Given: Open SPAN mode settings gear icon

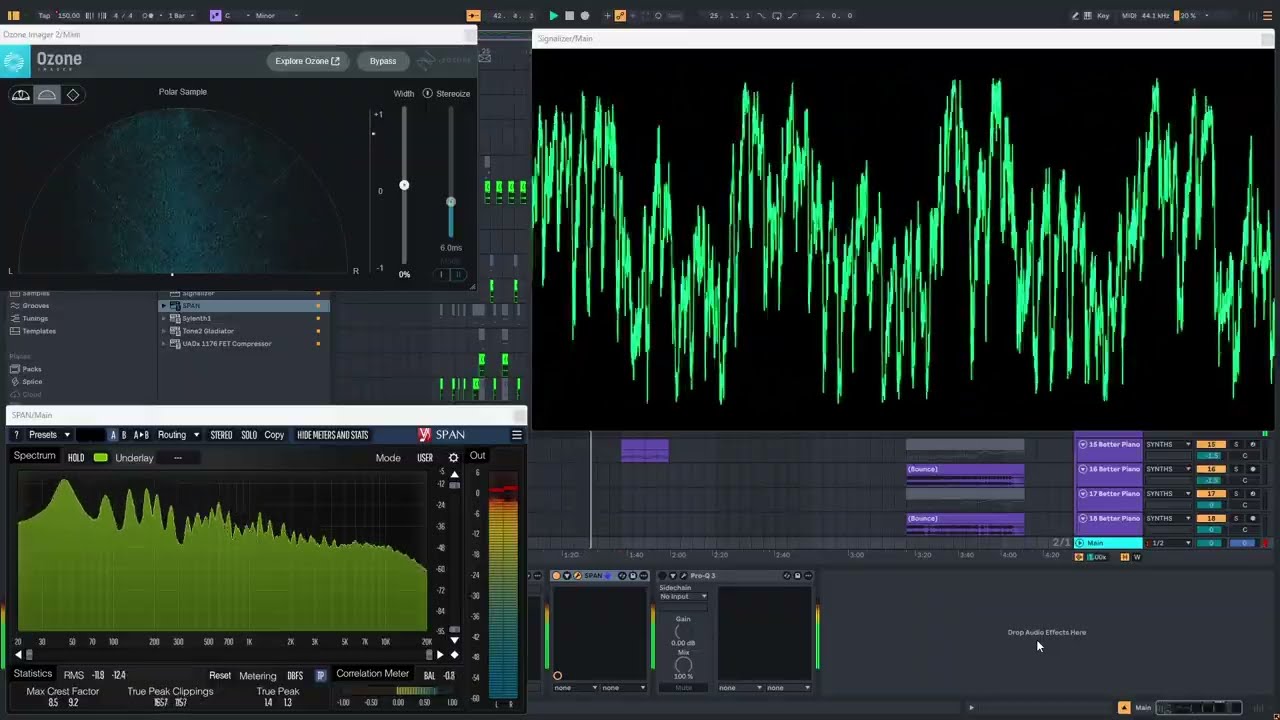Looking at the screenshot, I should (453, 458).
